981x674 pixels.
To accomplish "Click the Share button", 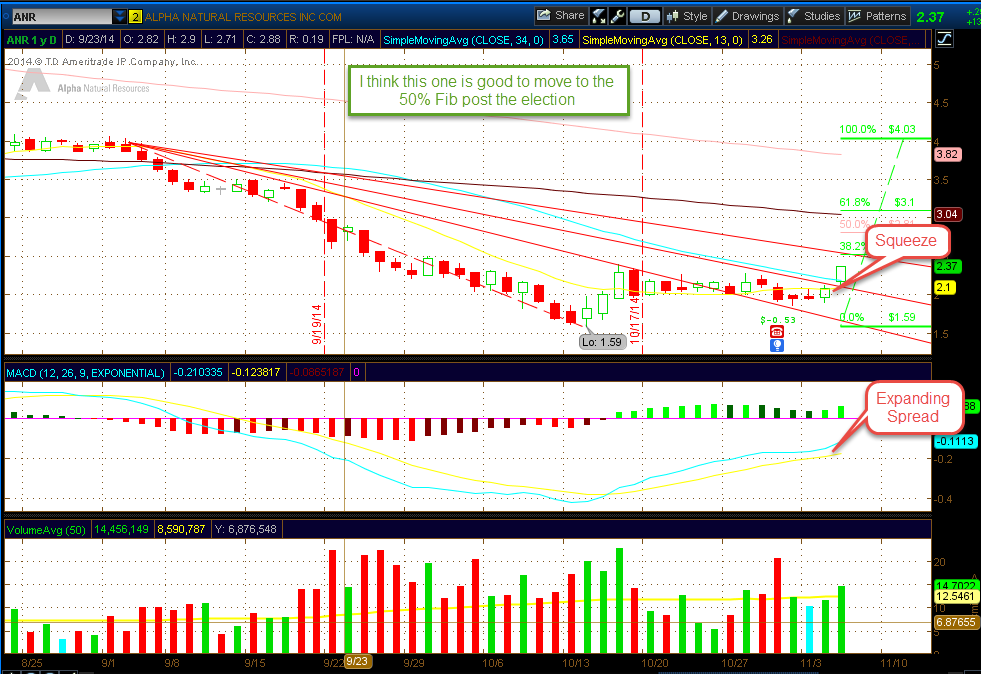I will (561, 16).
